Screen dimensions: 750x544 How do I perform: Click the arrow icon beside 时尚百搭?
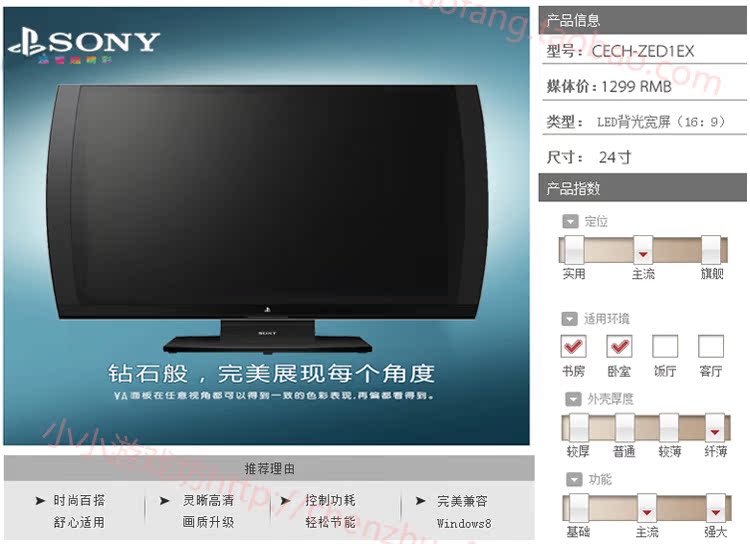pos(40,501)
